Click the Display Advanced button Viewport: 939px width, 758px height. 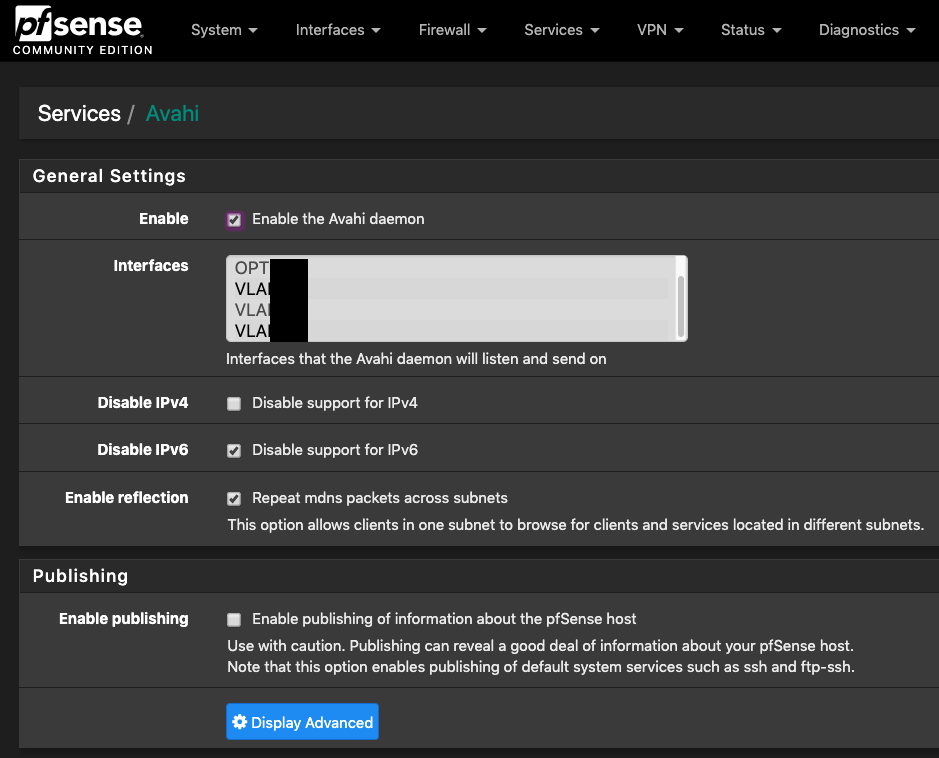point(302,723)
